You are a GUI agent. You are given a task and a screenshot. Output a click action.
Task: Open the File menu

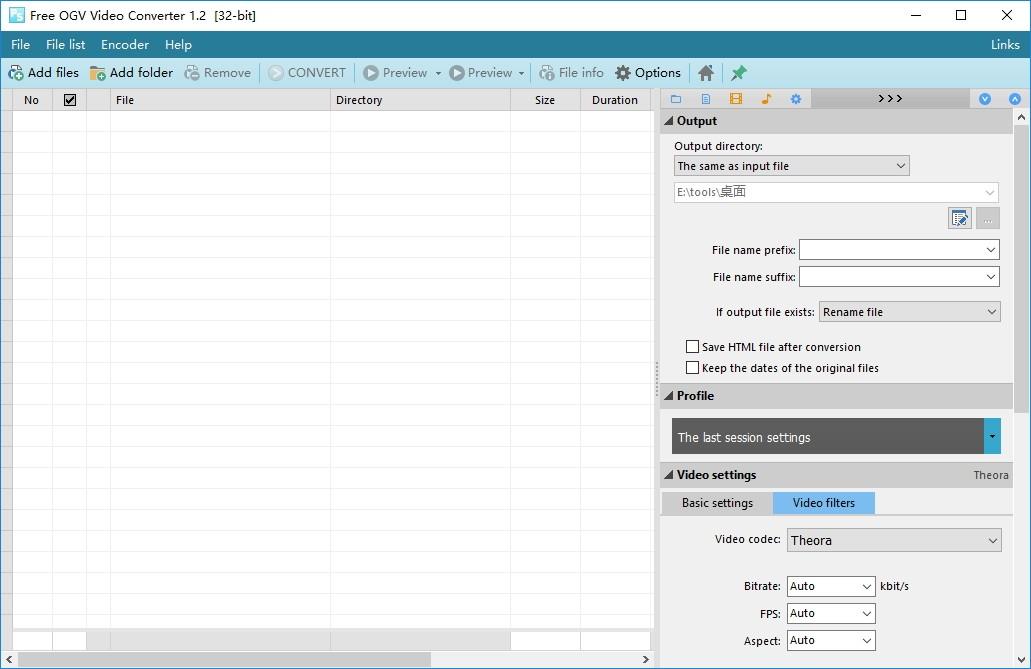(x=20, y=45)
